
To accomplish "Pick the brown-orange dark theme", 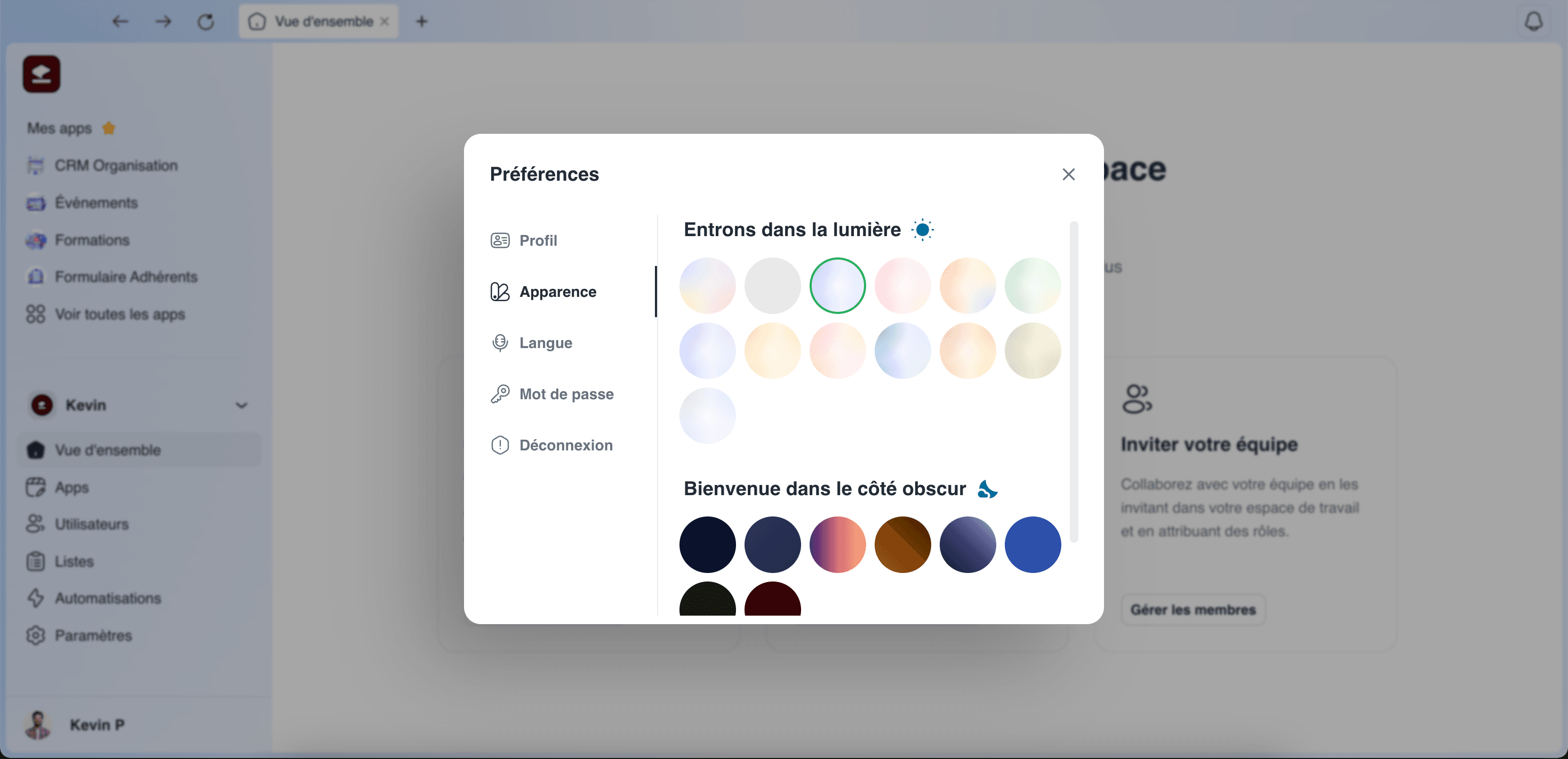I will point(903,545).
